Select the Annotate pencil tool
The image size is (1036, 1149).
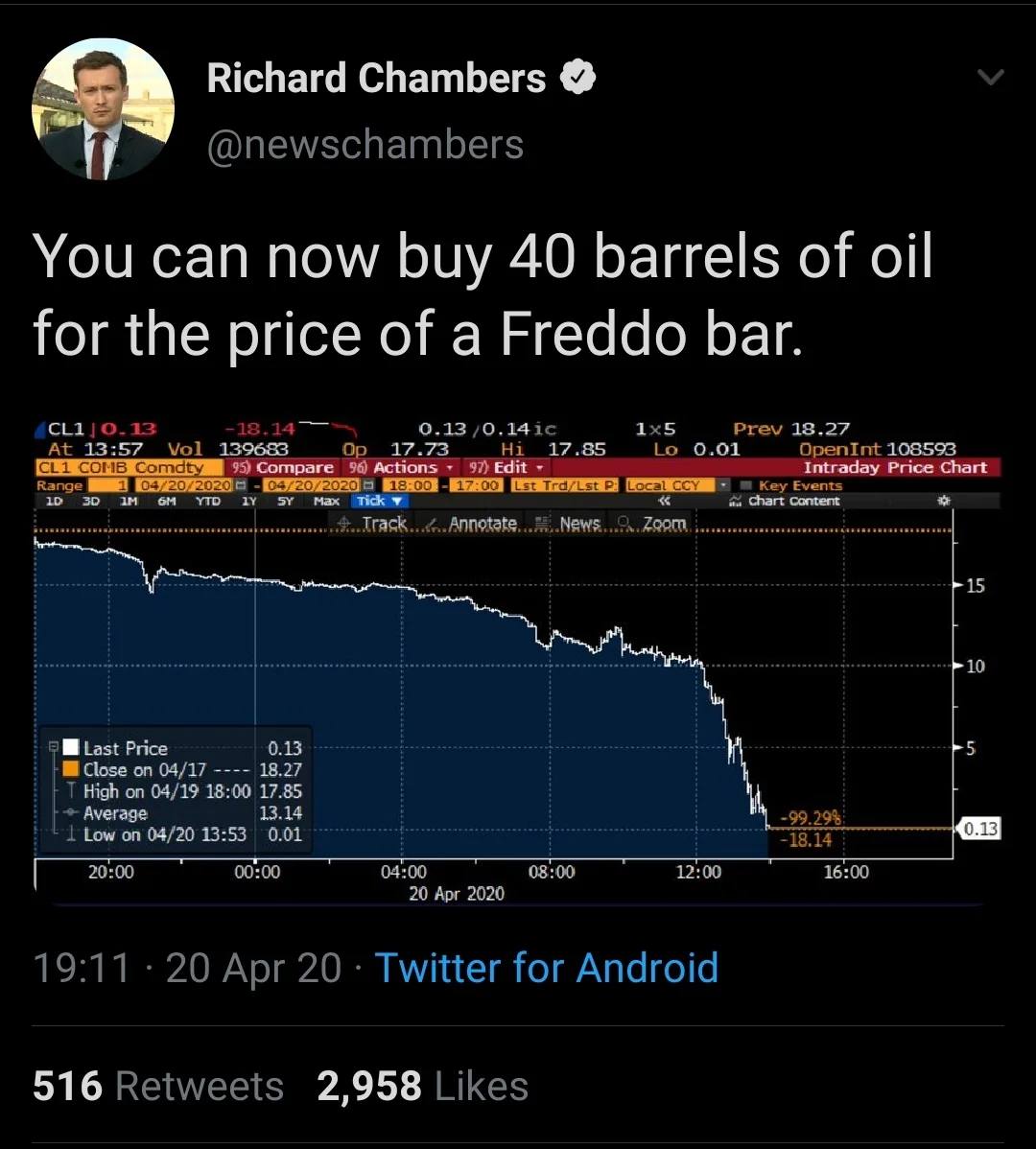[x=472, y=524]
